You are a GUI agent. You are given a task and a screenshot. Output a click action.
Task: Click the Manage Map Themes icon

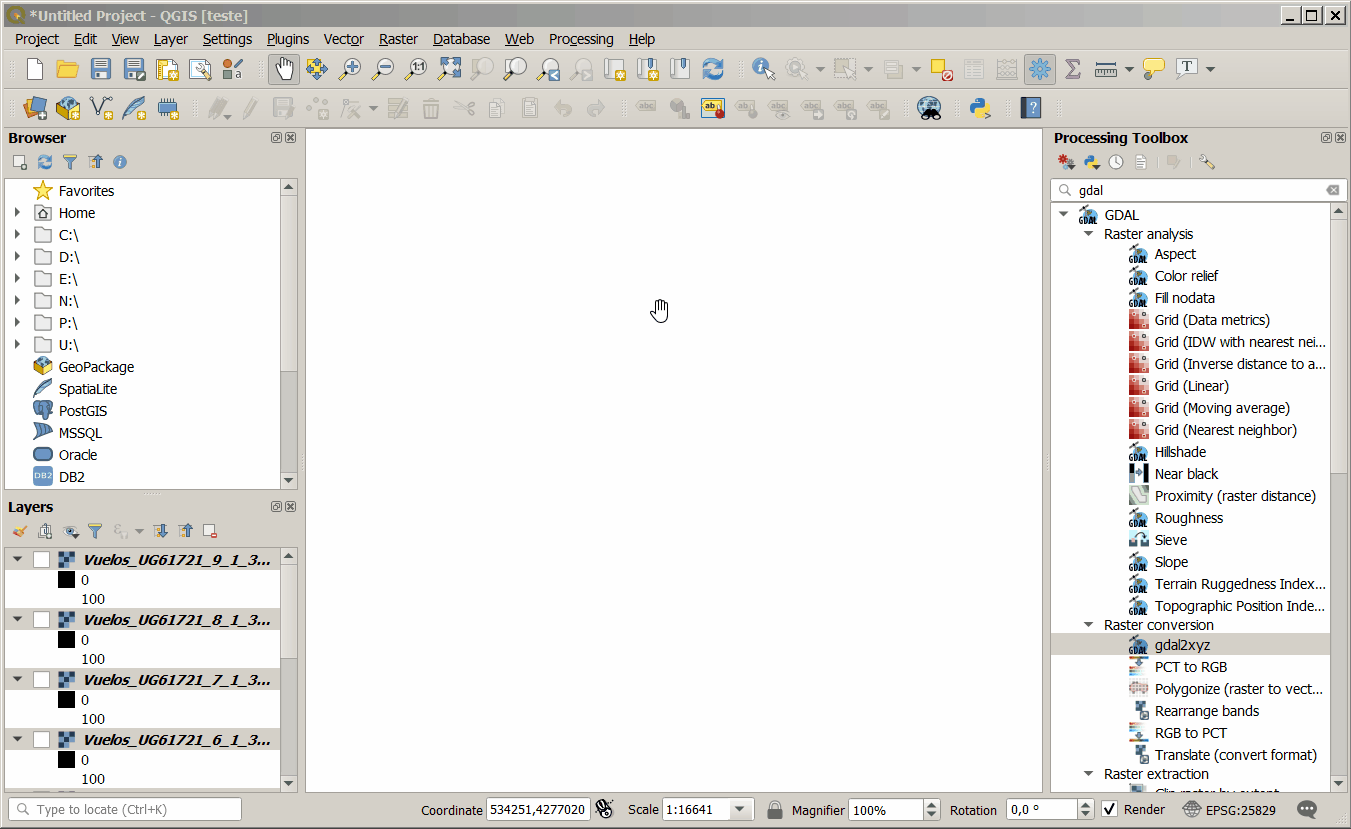click(x=71, y=531)
